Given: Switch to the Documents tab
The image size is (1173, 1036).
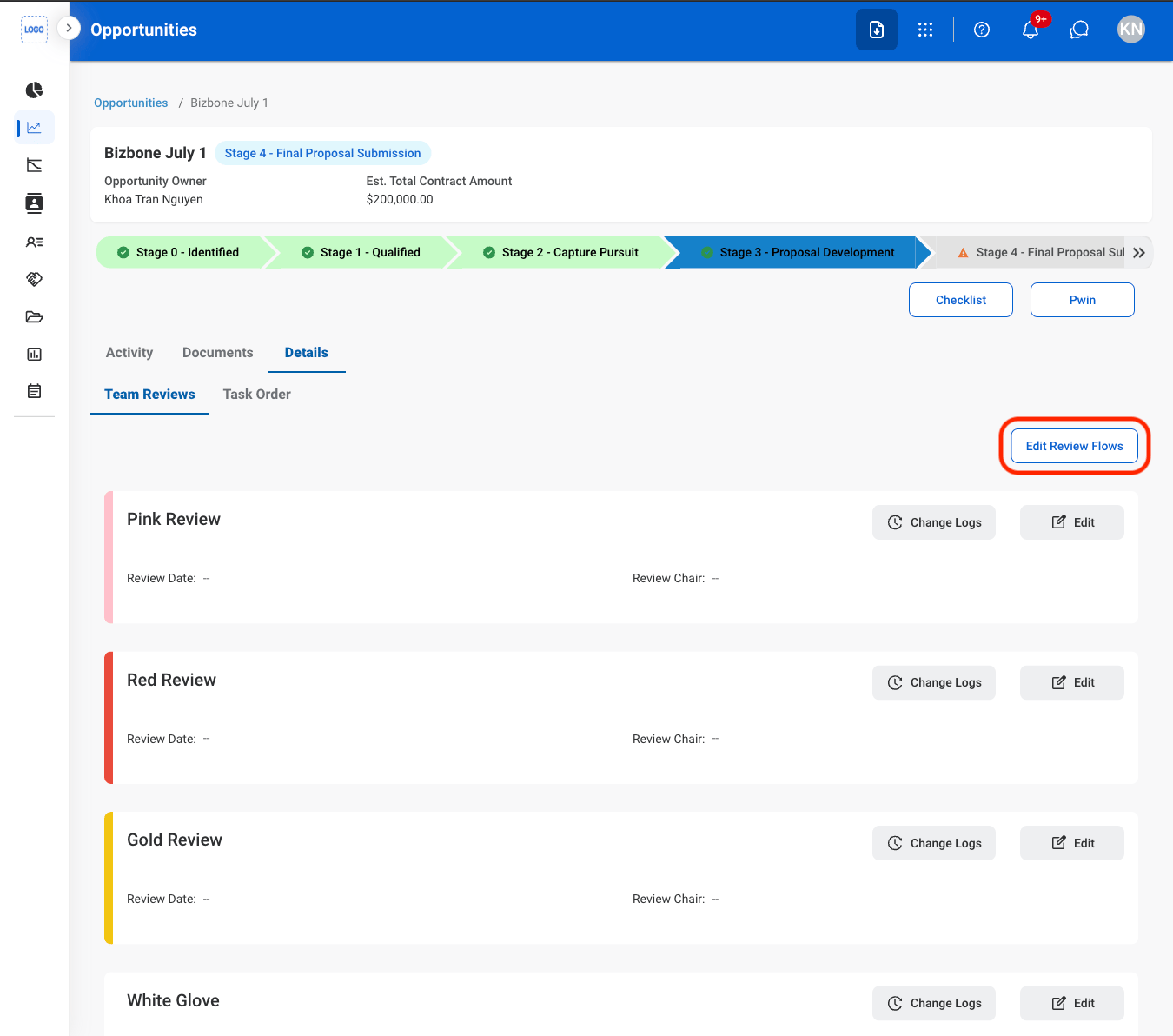Looking at the screenshot, I should tap(218, 352).
